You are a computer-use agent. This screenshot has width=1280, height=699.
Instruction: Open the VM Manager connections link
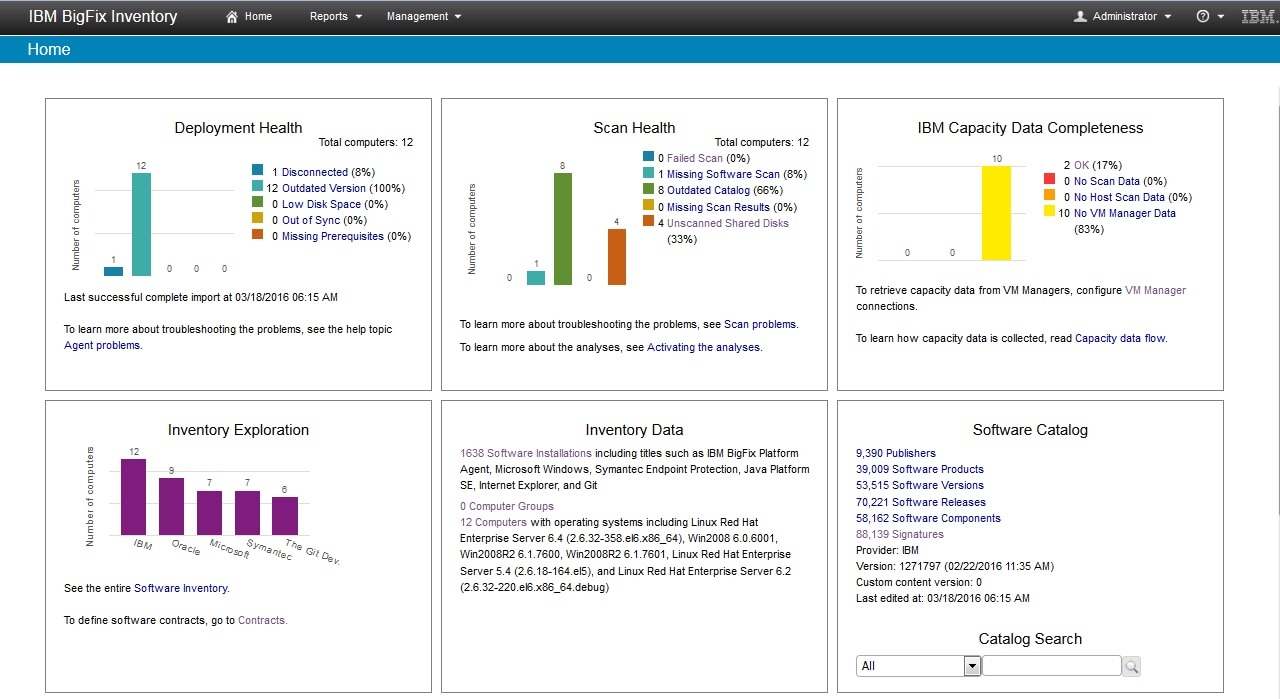click(x=1155, y=290)
